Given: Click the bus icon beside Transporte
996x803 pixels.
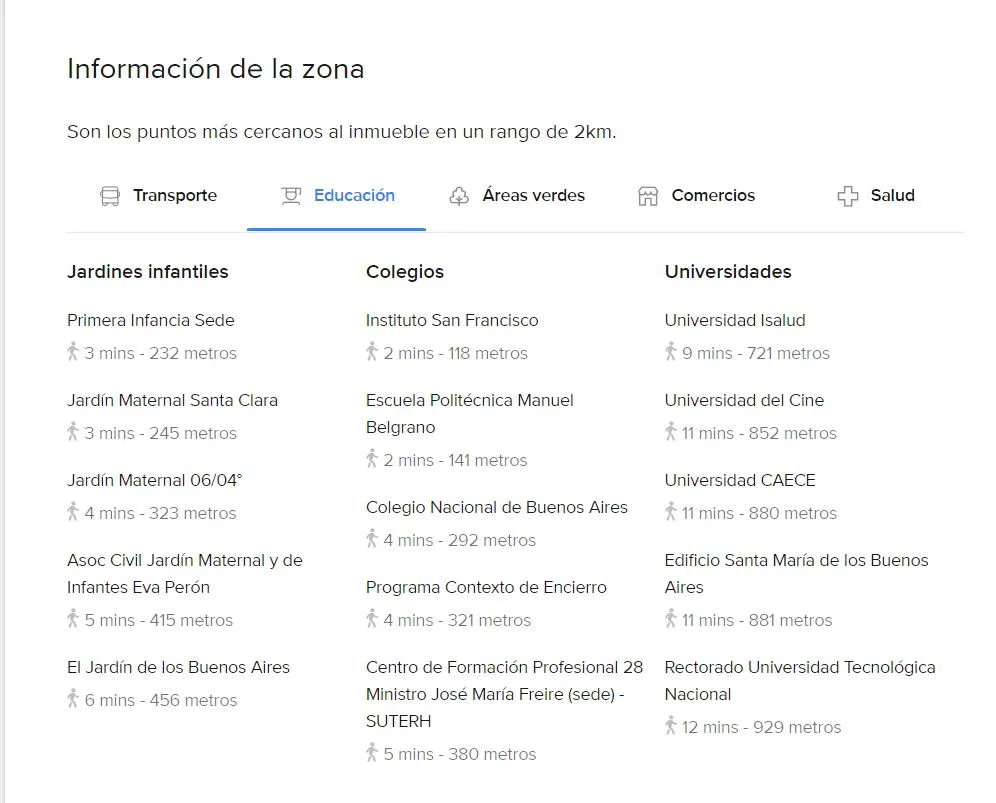Looking at the screenshot, I should click(x=110, y=196).
